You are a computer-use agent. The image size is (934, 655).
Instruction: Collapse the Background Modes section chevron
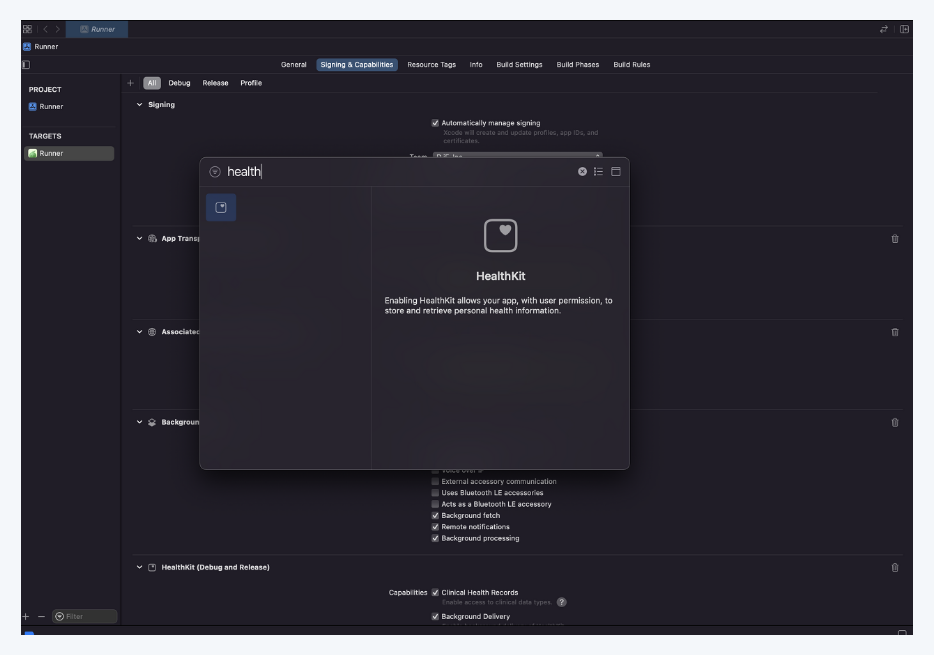pyautogui.click(x=139, y=422)
